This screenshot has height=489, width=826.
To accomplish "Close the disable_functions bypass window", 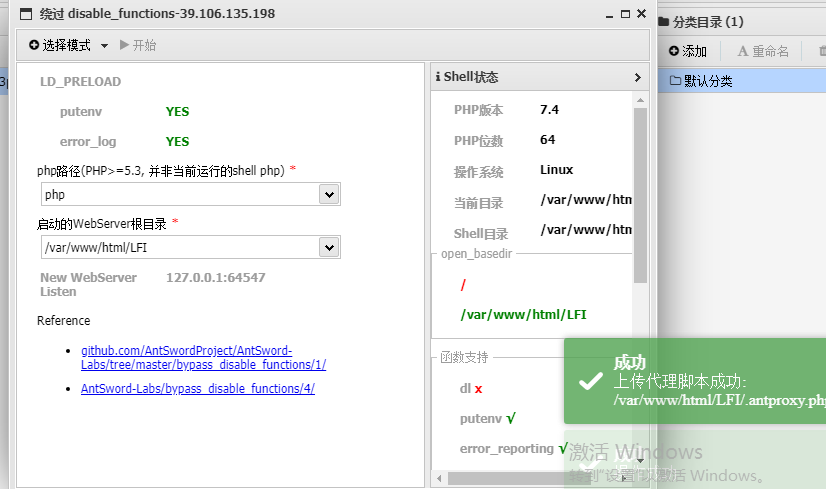I will pos(640,14).
